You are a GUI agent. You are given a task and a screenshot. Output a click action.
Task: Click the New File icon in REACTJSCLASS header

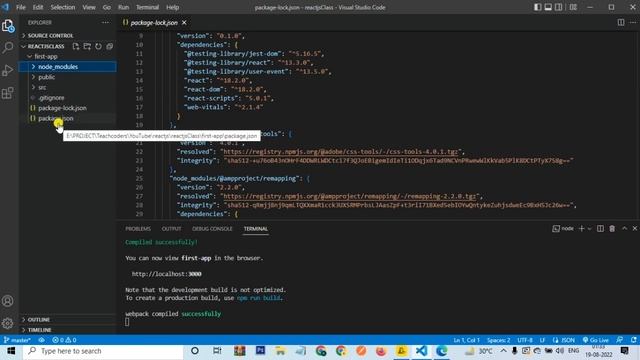(x=76, y=46)
